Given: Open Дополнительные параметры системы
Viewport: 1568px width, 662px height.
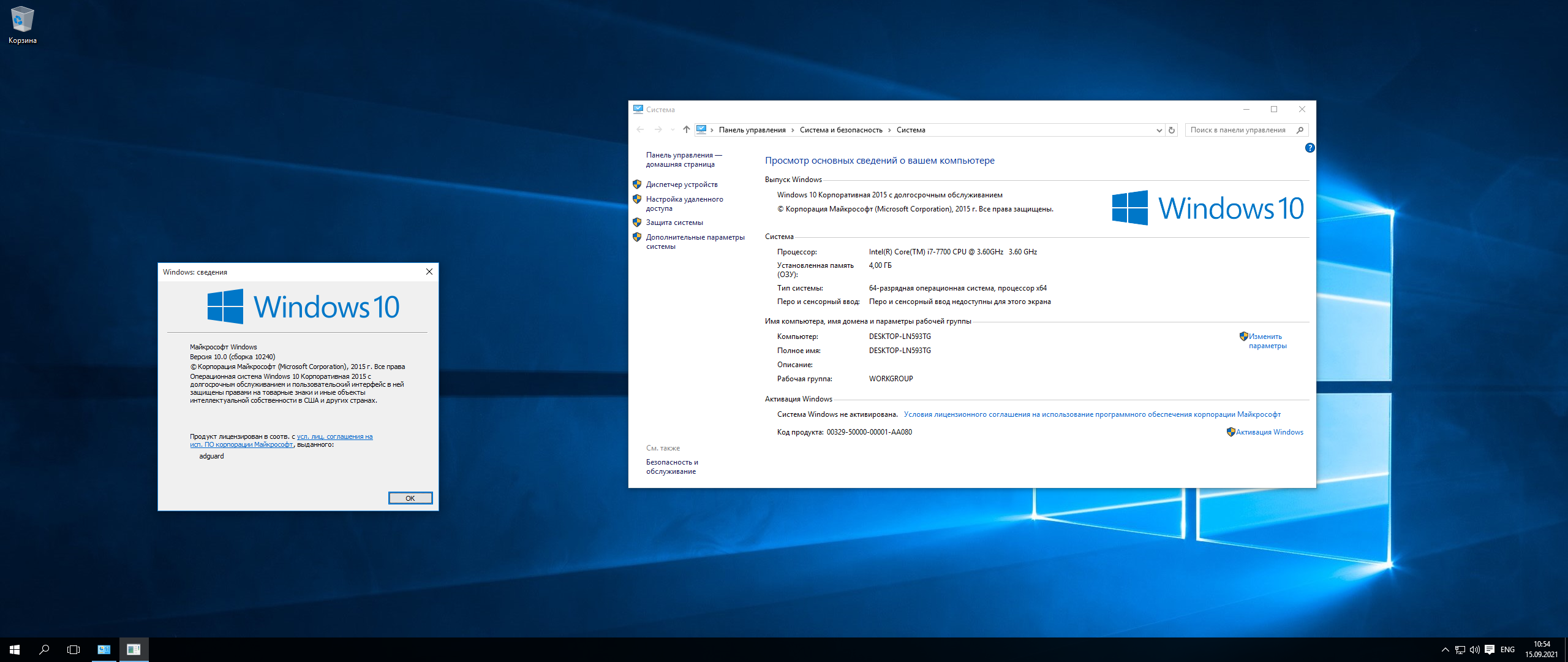Looking at the screenshot, I should coord(695,242).
